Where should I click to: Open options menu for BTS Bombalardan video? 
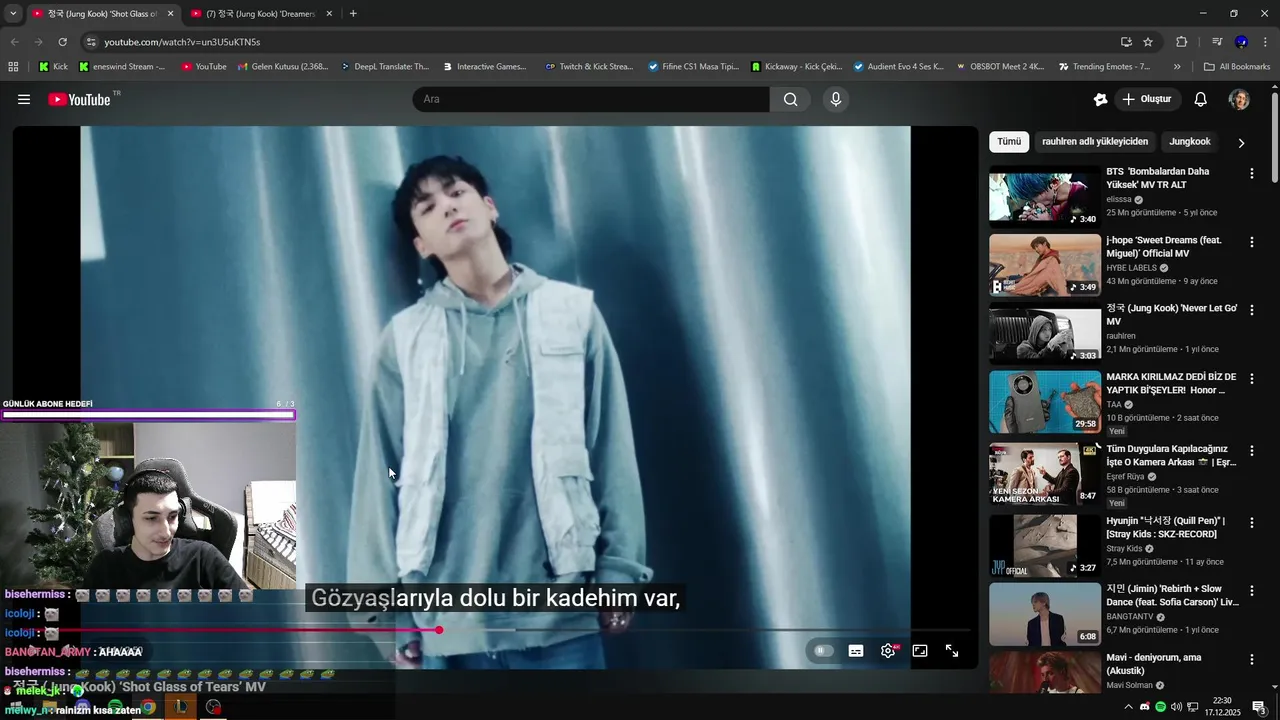click(x=1251, y=173)
